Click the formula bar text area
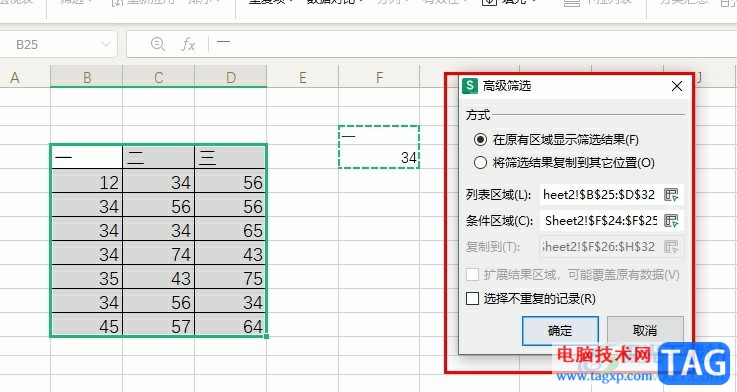 point(475,44)
